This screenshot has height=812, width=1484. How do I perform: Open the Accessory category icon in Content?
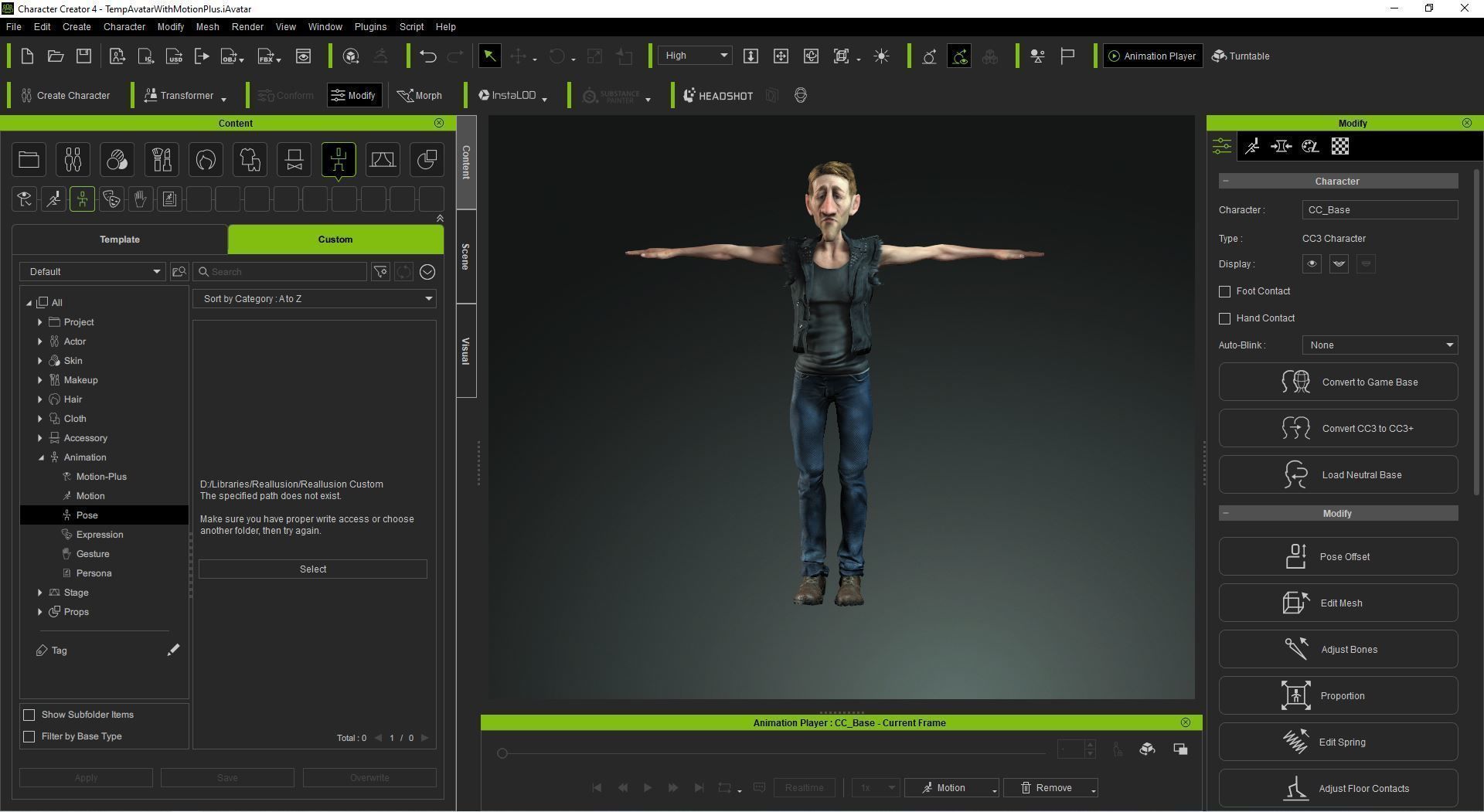click(294, 160)
